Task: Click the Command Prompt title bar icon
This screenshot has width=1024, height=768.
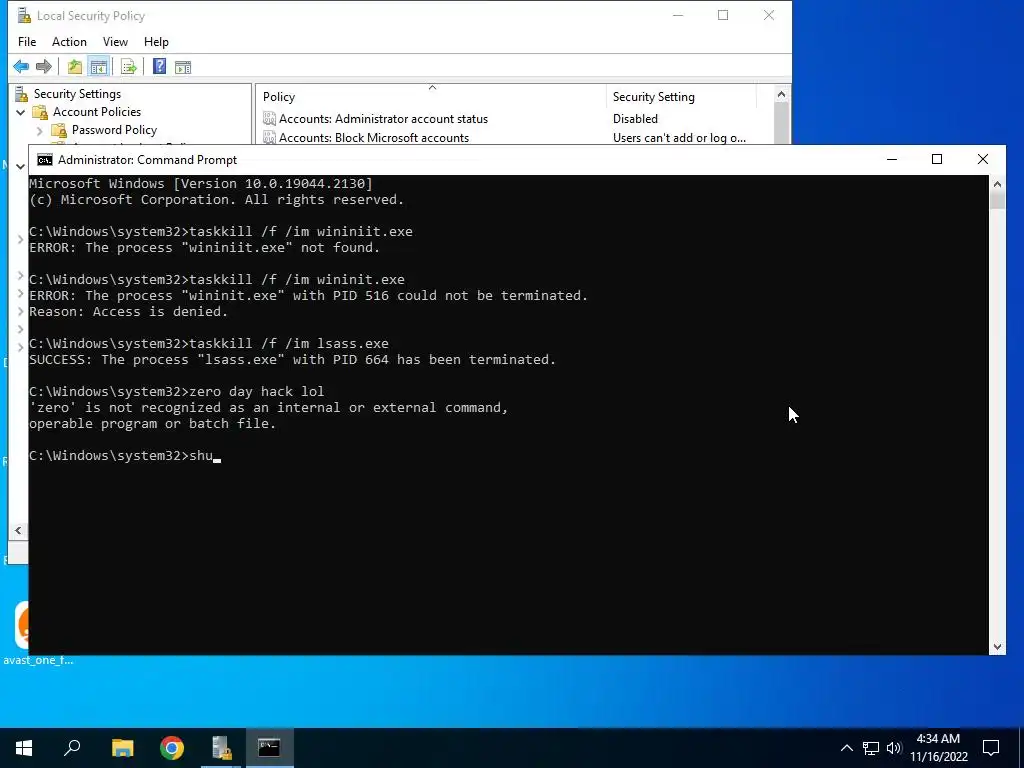Action: pos(44,160)
